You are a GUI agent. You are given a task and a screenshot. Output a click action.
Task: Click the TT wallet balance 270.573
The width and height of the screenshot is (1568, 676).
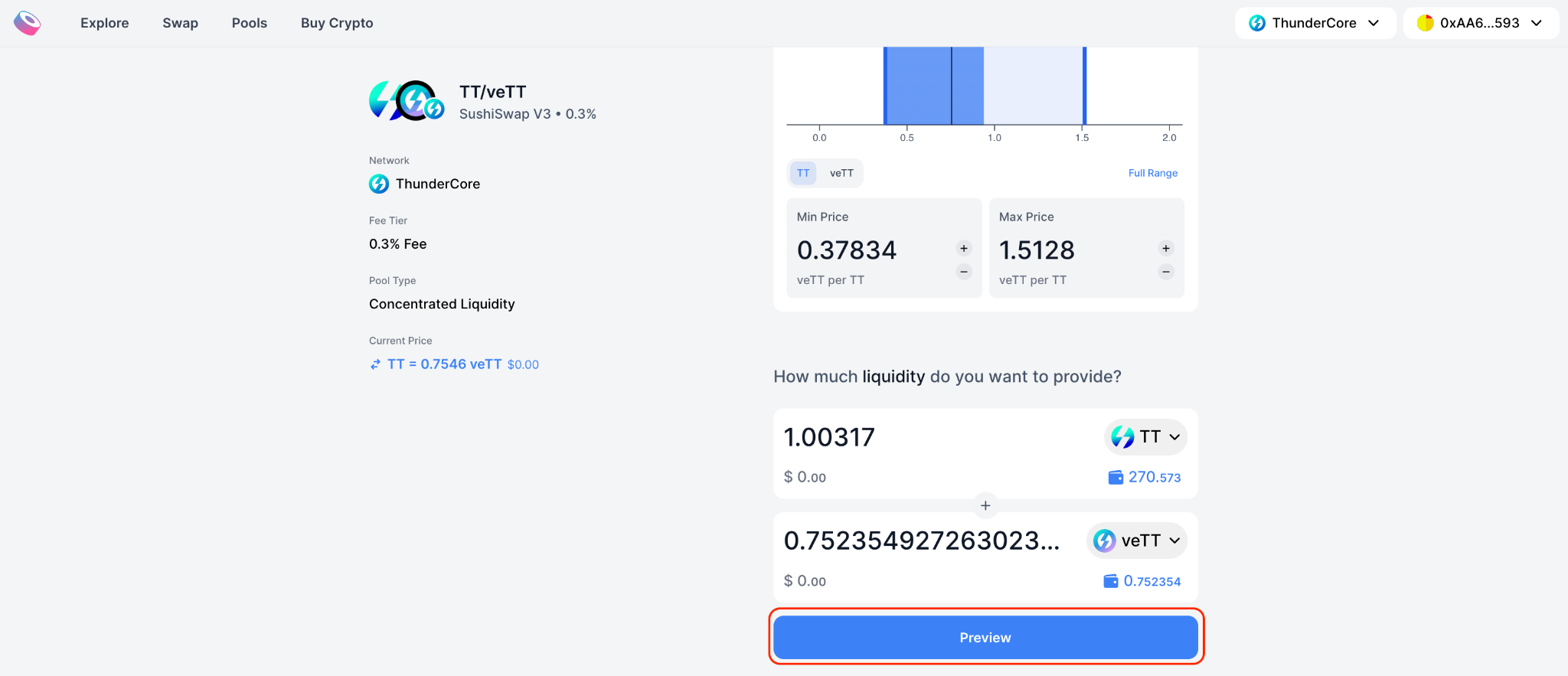click(x=1145, y=477)
